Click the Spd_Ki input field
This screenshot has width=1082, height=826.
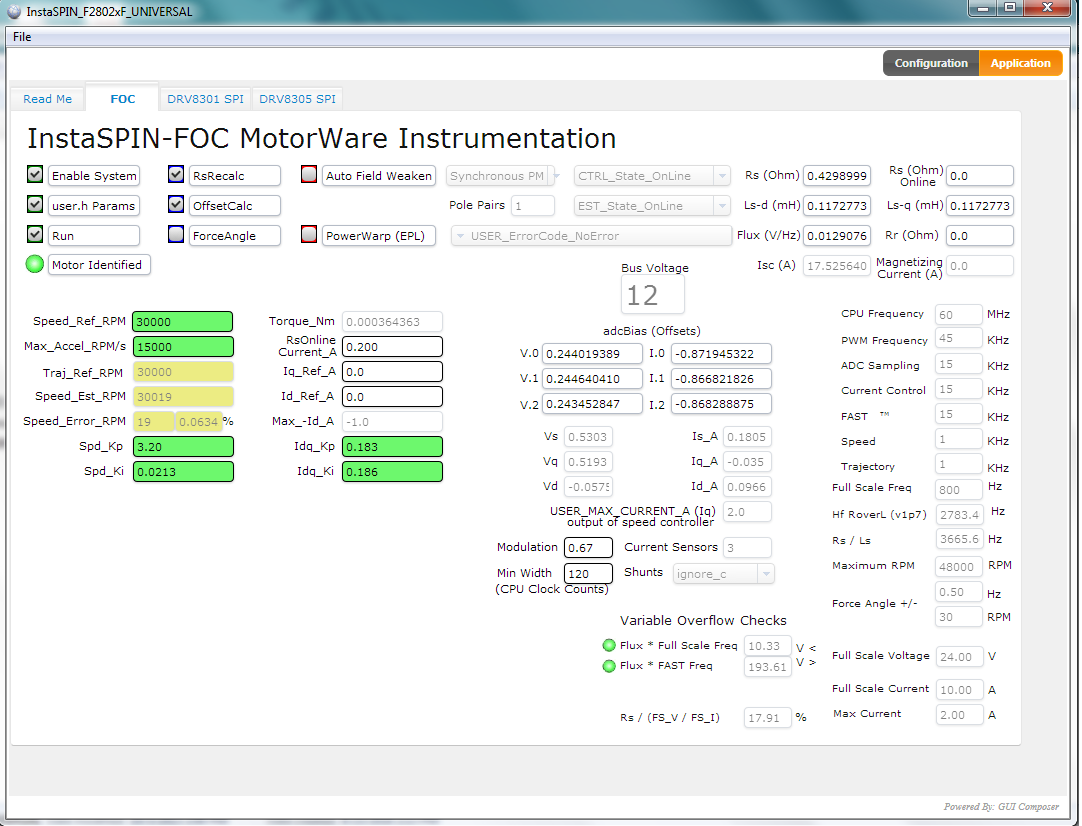183,471
